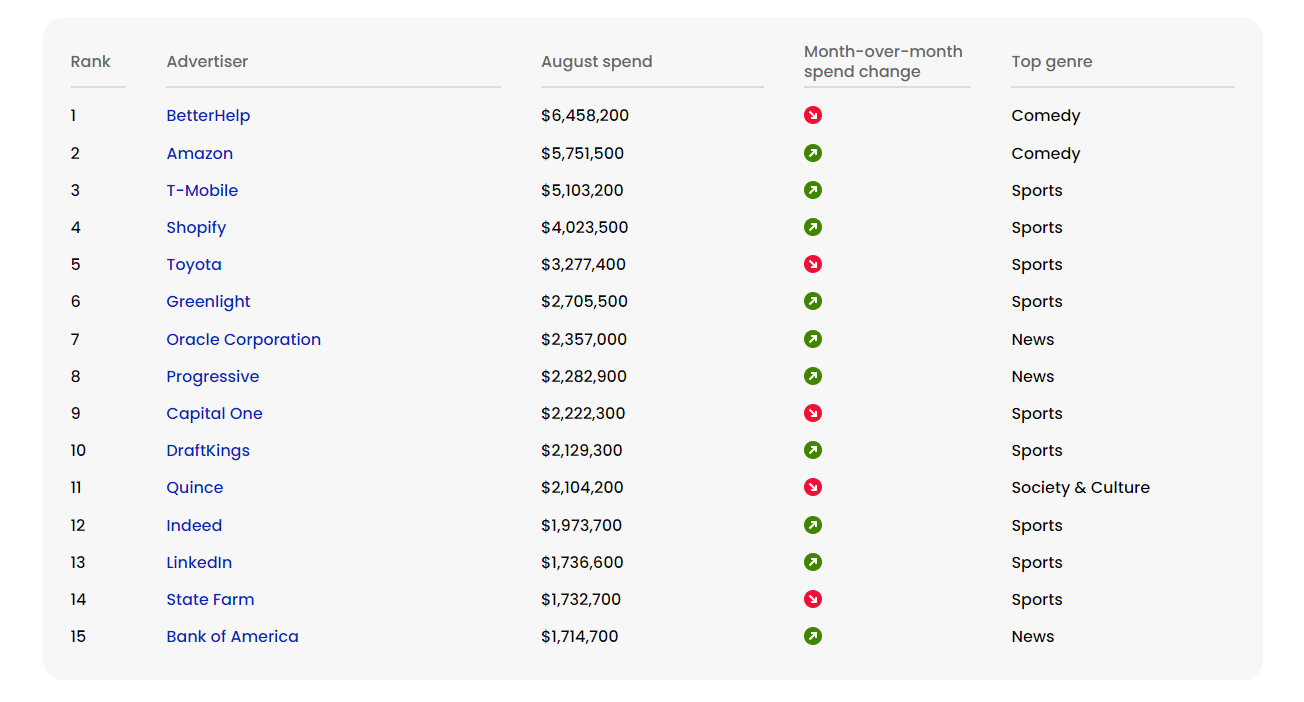Image resolution: width=1304 pixels, height=702 pixels.
Task: Click the News genre for Oracle Corporation
Action: point(1033,339)
